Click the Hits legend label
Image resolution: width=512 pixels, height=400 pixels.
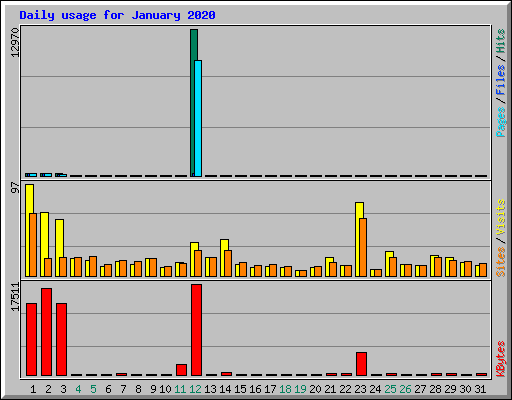[501, 41]
